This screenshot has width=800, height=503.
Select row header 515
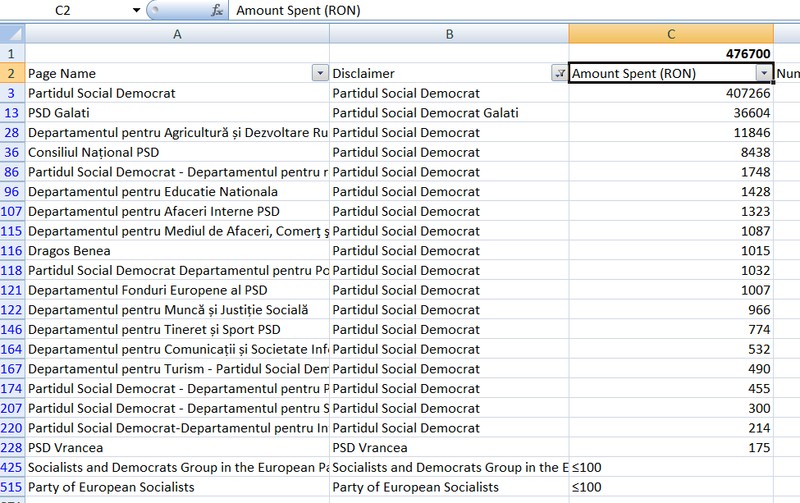tap(12, 487)
